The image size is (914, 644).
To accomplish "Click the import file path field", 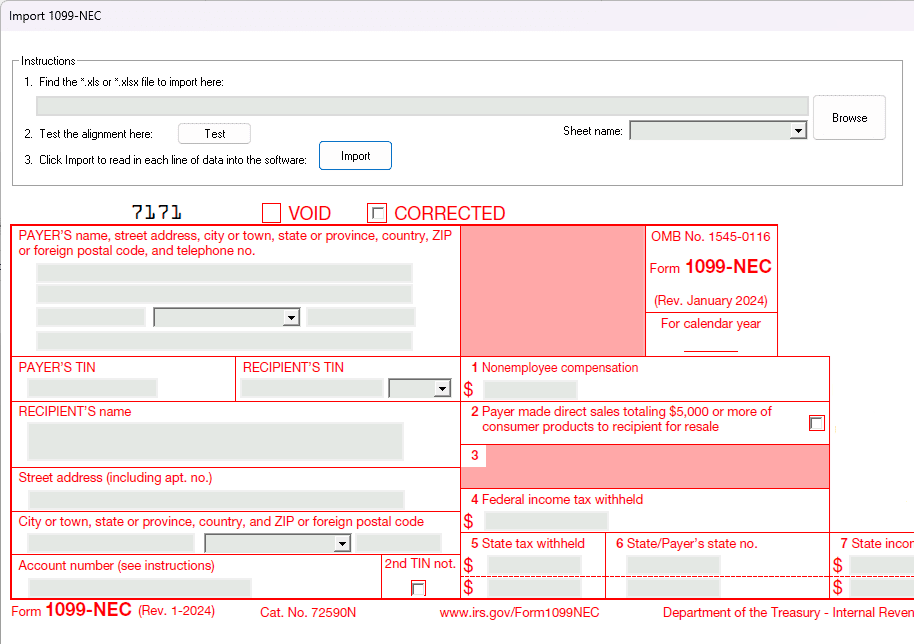I will [421, 106].
